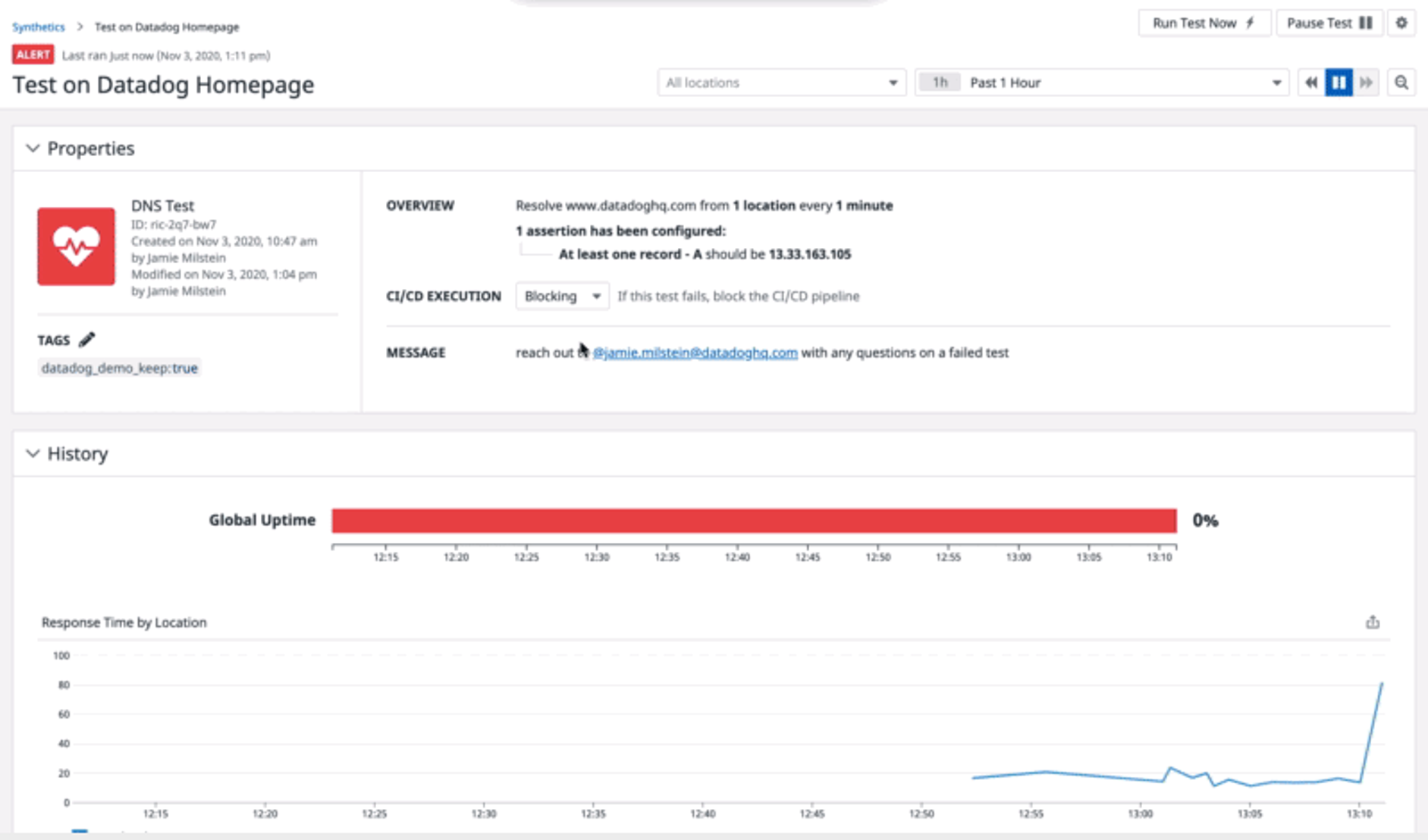Pause live time range updates
This screenshot has width=1428, height=840.
coord(1339,83)
